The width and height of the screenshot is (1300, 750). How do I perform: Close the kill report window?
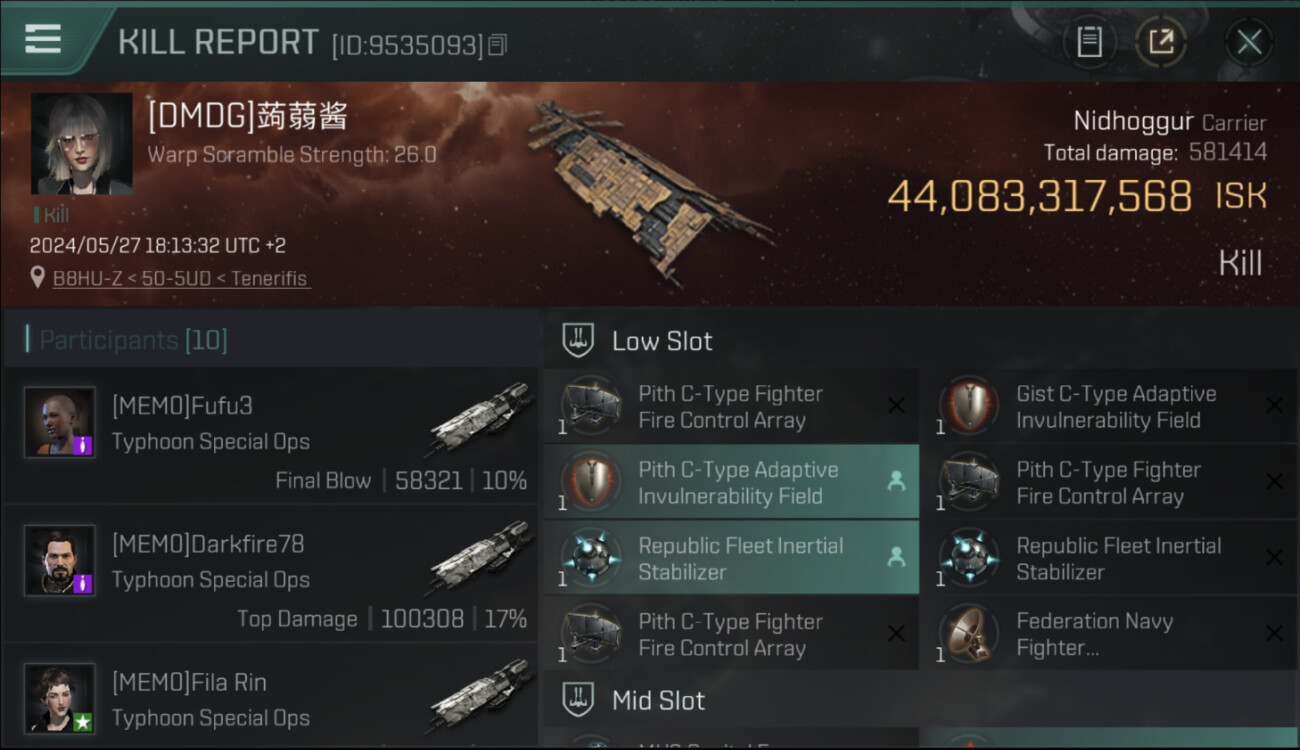pyautogui.click(x=1249, y=42)
